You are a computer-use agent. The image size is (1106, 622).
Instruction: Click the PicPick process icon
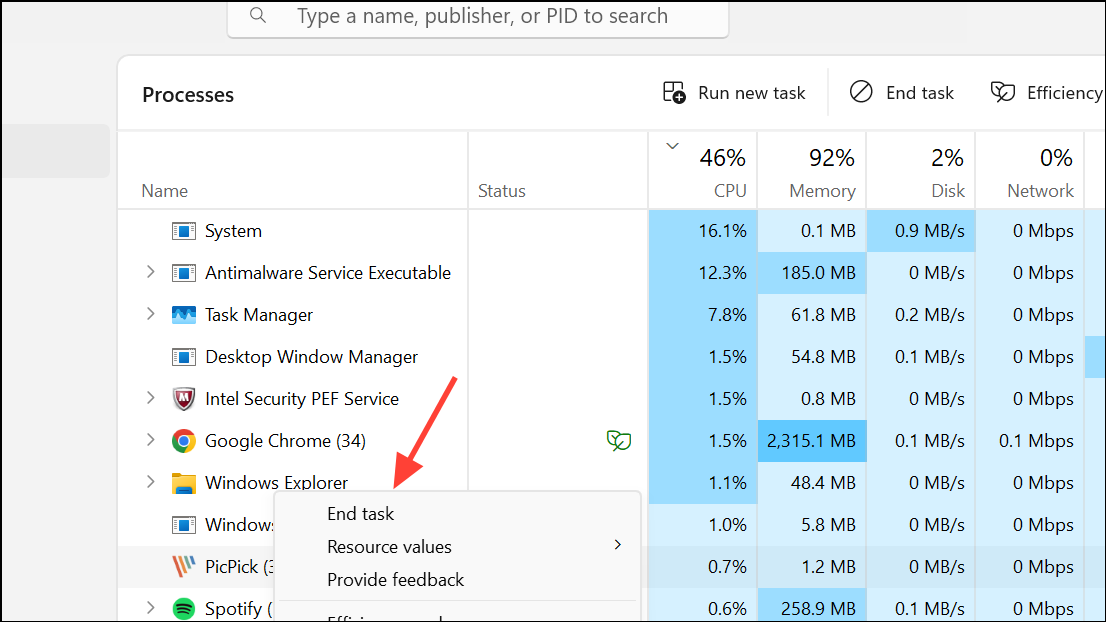(183, 567)
